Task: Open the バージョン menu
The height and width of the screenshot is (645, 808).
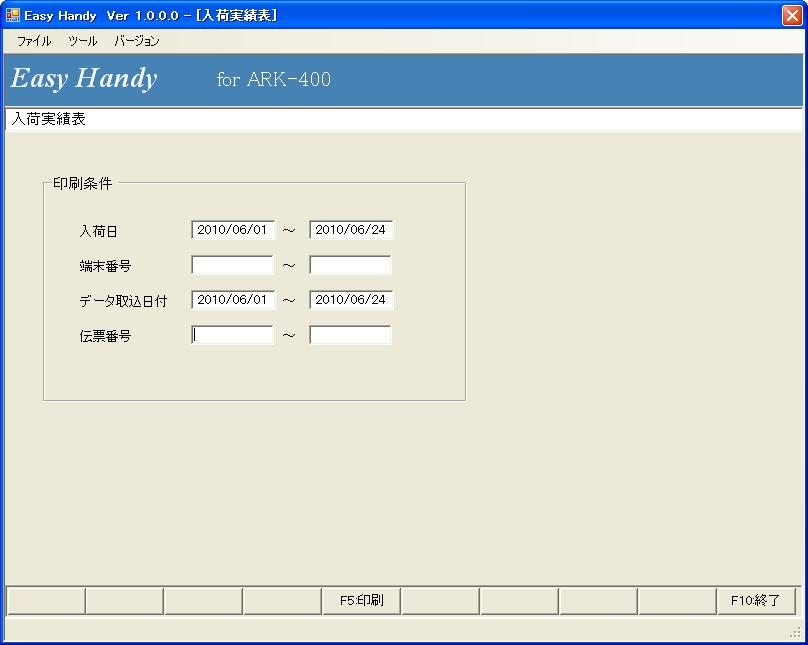Action: pyautogui.click(x=137, y=41)
